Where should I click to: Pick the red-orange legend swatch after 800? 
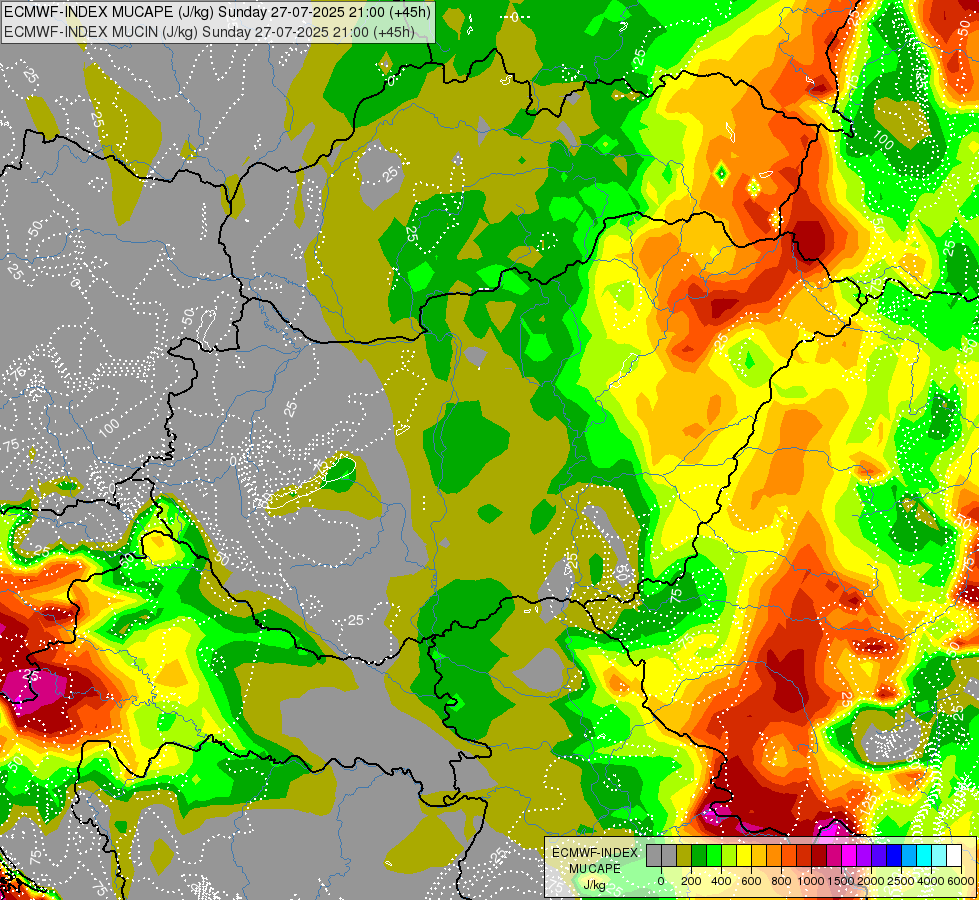coord(789,855)
